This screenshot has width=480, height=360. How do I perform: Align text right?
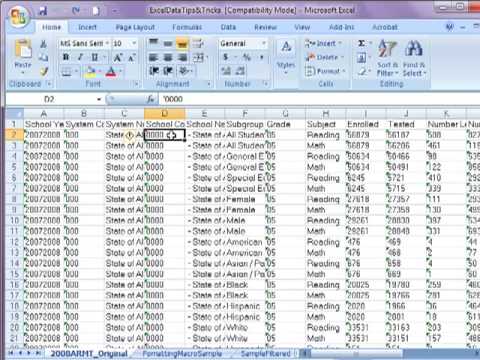point(182,57)
